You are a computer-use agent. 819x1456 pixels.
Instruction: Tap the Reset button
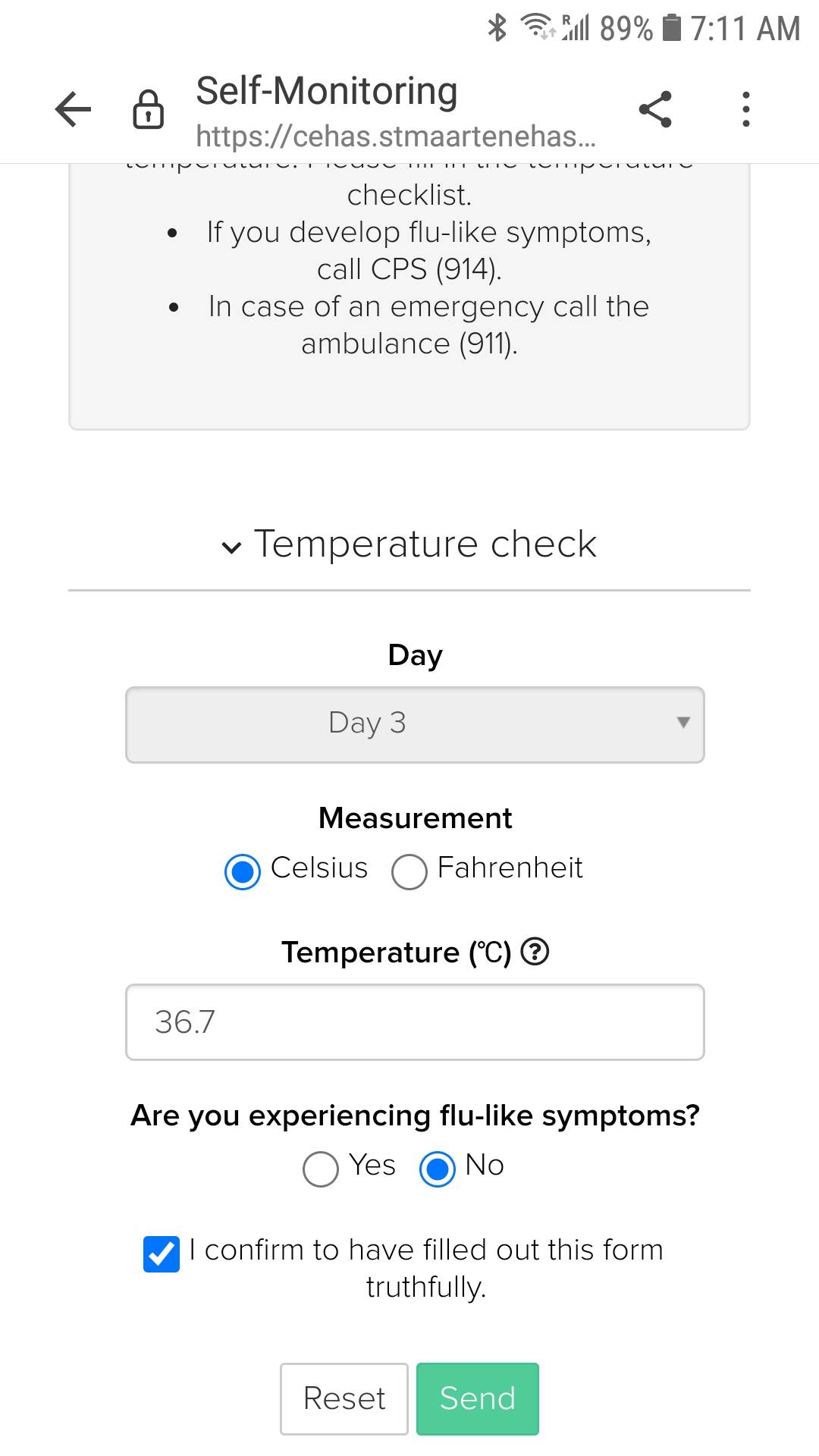tap(344, 1398)
